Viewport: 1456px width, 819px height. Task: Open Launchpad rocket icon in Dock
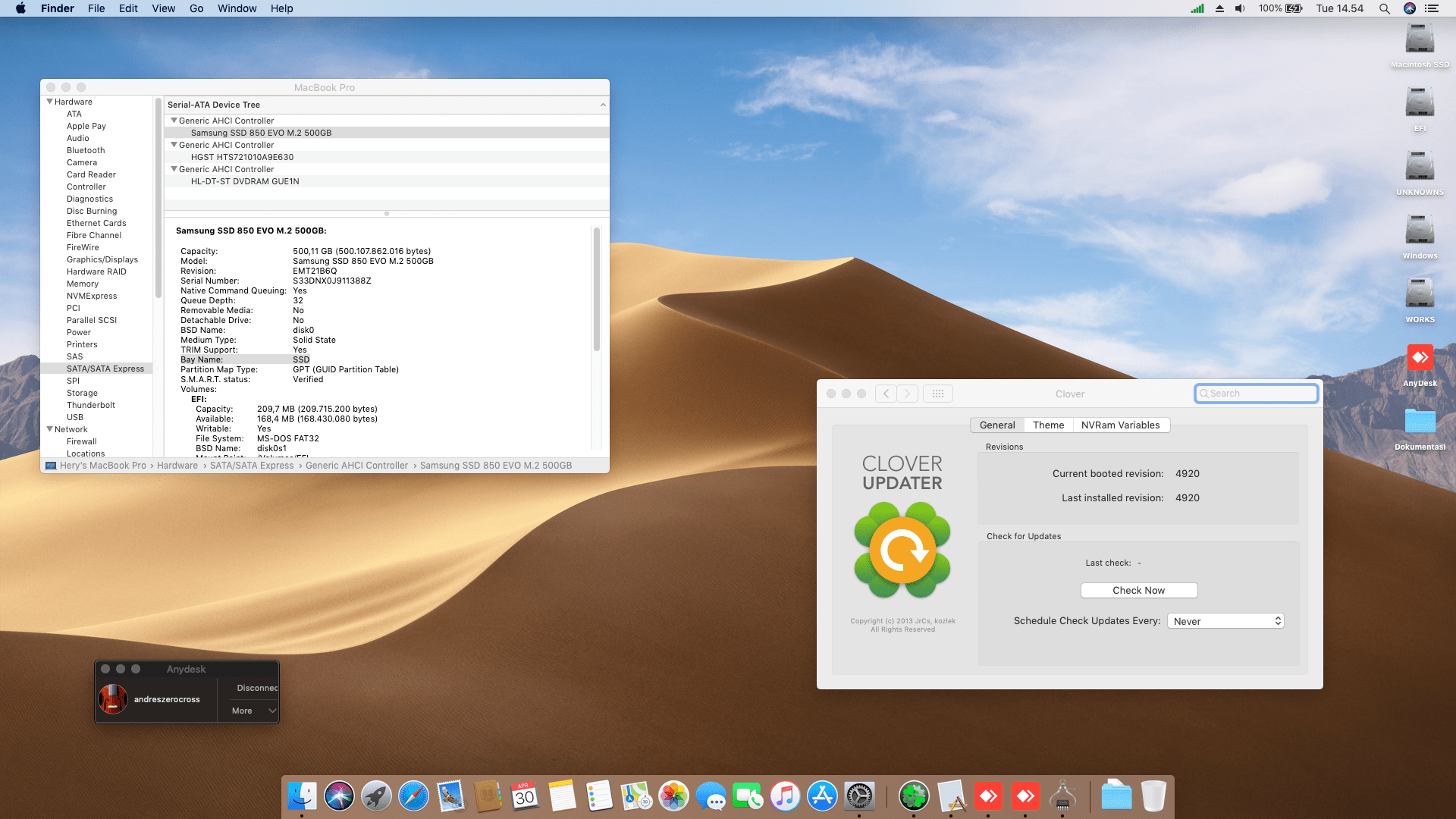376,796
